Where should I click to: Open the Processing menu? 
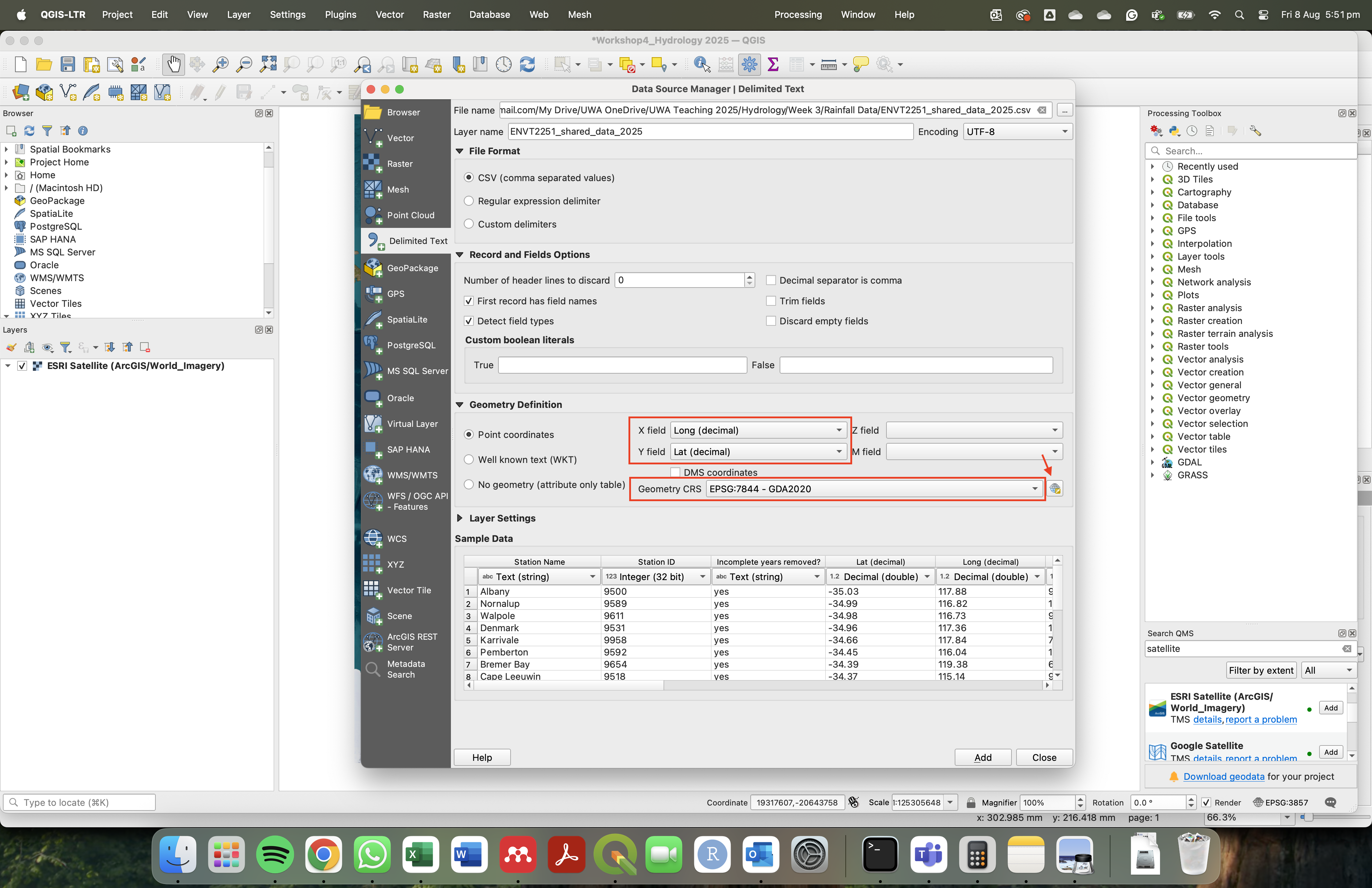click(798, 15)
